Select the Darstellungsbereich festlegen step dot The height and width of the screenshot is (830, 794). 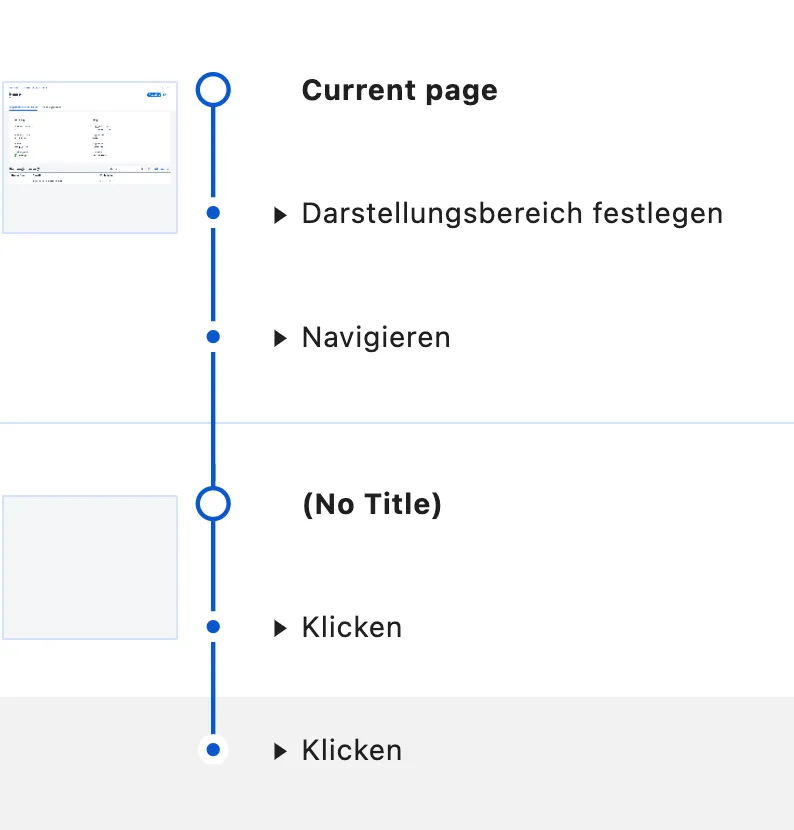(x=213, y=213)
